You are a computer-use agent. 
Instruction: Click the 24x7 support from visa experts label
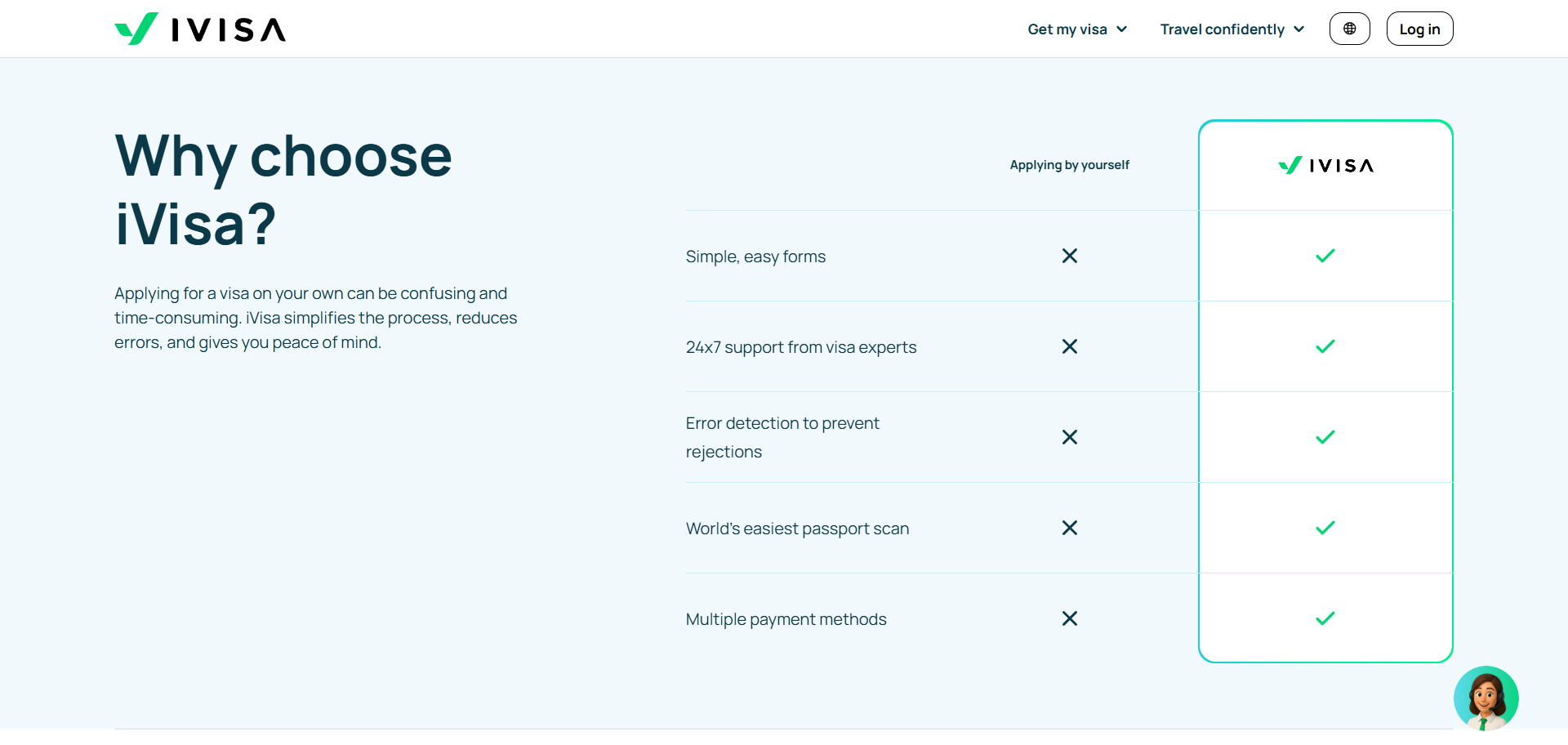pos(800,347)
